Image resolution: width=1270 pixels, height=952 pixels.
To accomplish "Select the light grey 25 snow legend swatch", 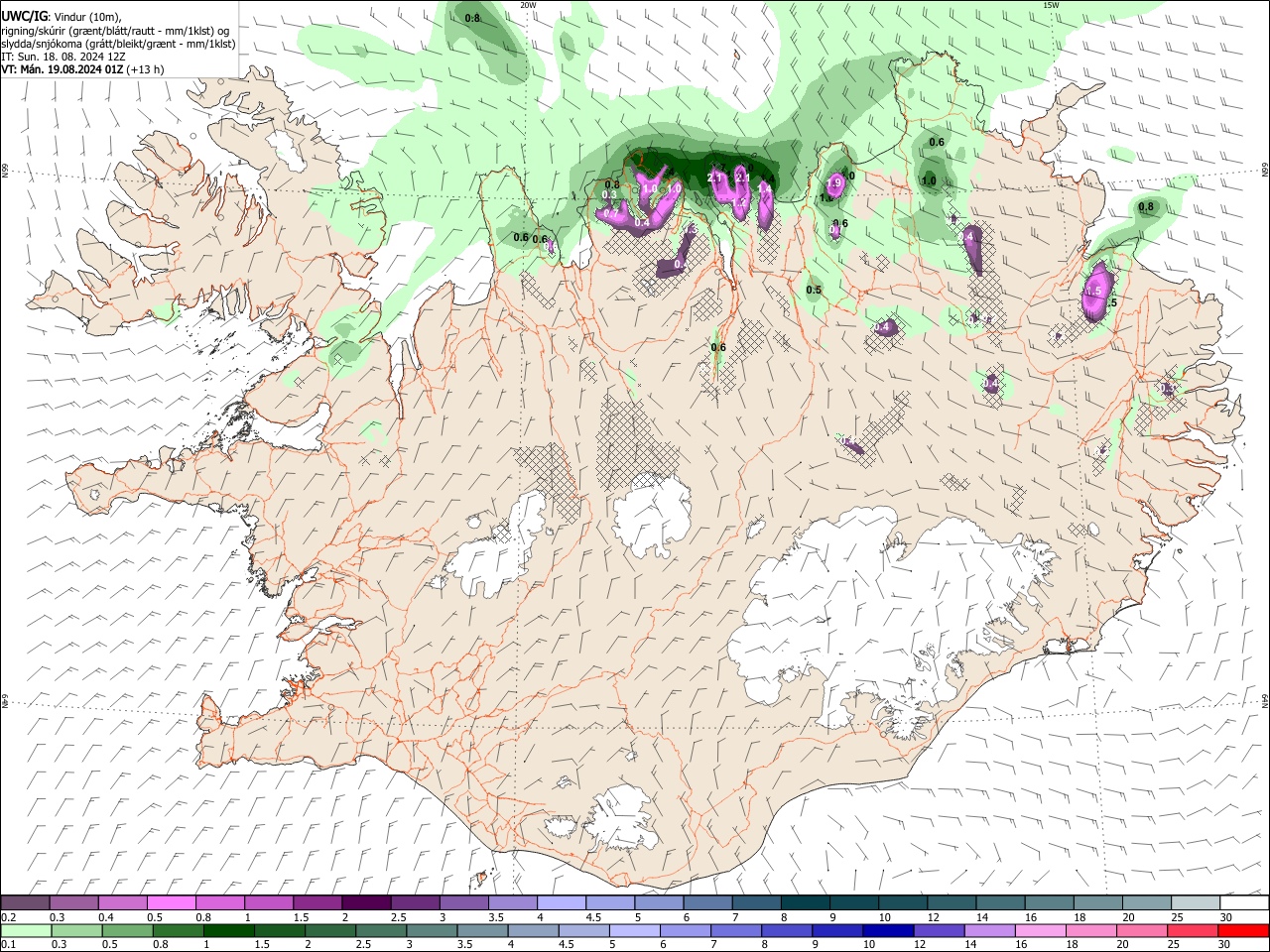I will point(1197,903).
